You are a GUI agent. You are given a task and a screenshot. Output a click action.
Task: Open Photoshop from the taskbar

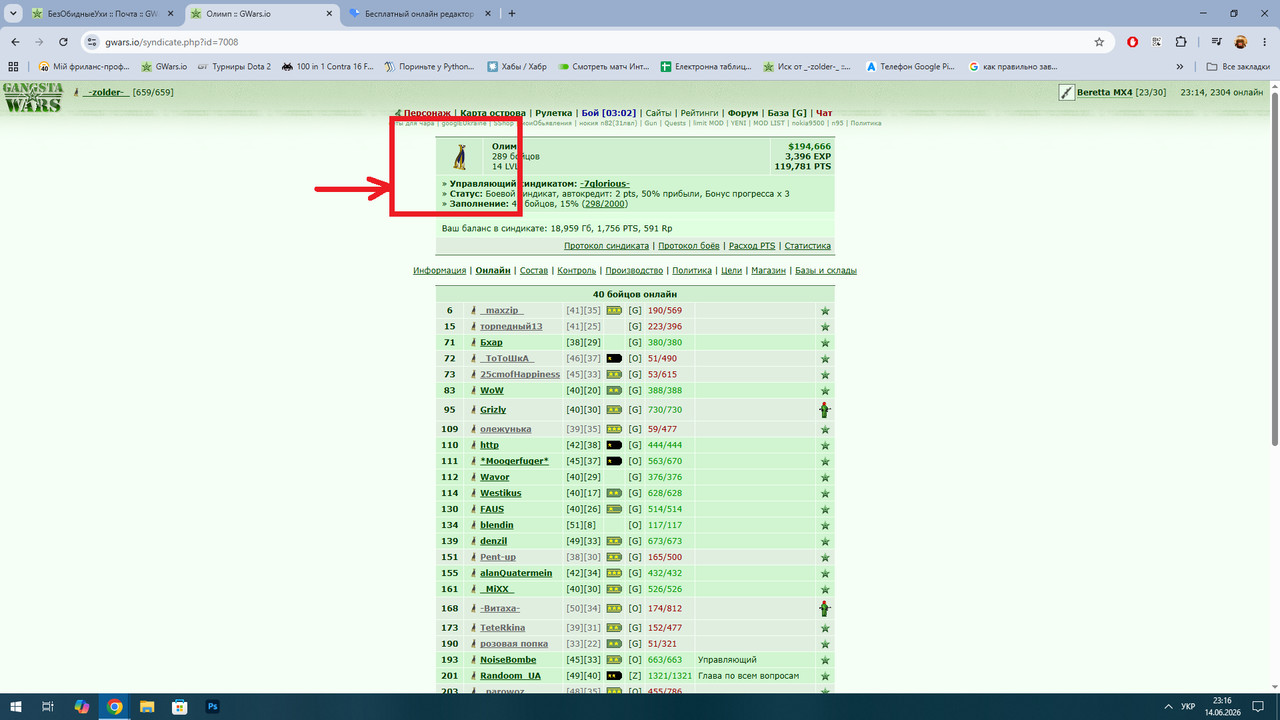click(212, 706)
